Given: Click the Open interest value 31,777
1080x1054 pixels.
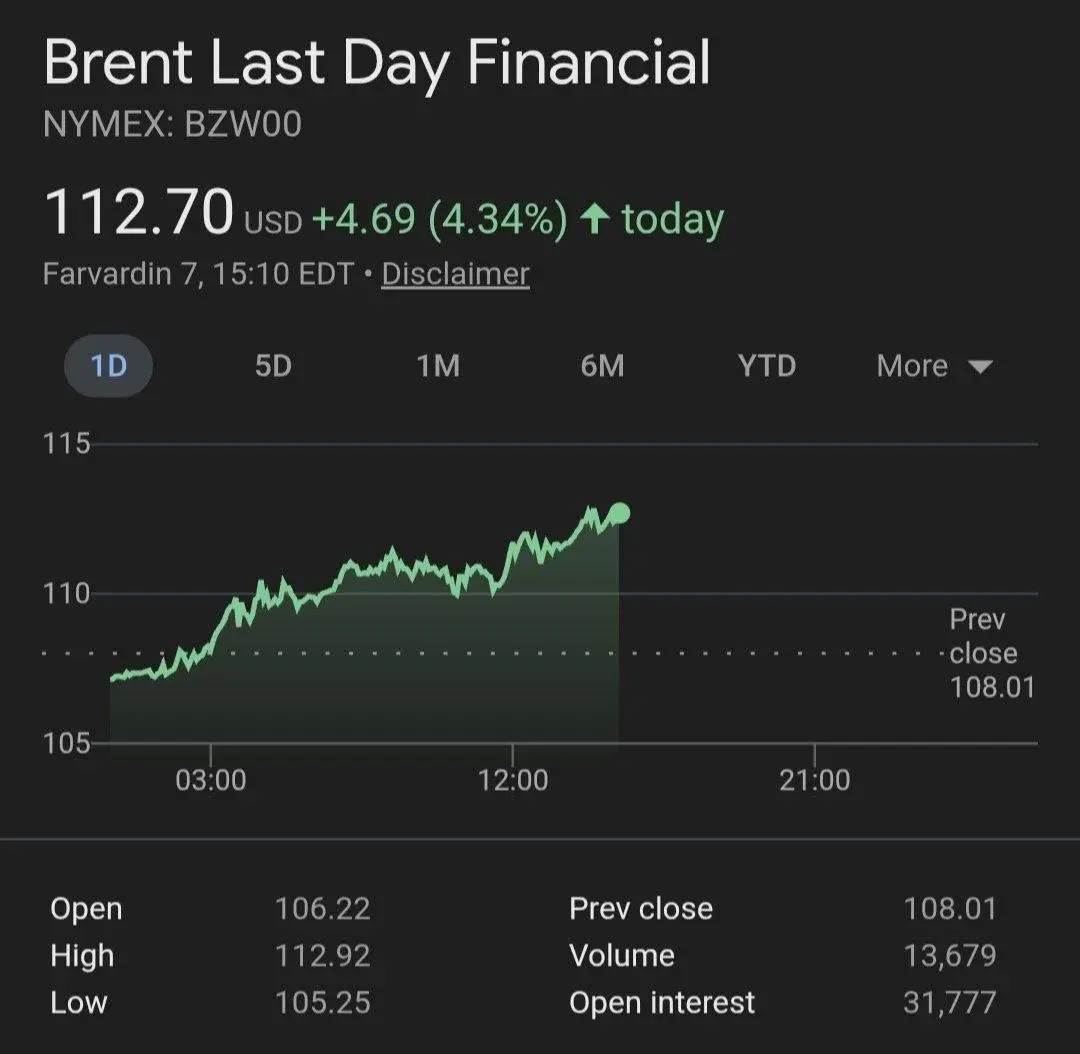Looking at the screenshot, I should [950, 1003].
